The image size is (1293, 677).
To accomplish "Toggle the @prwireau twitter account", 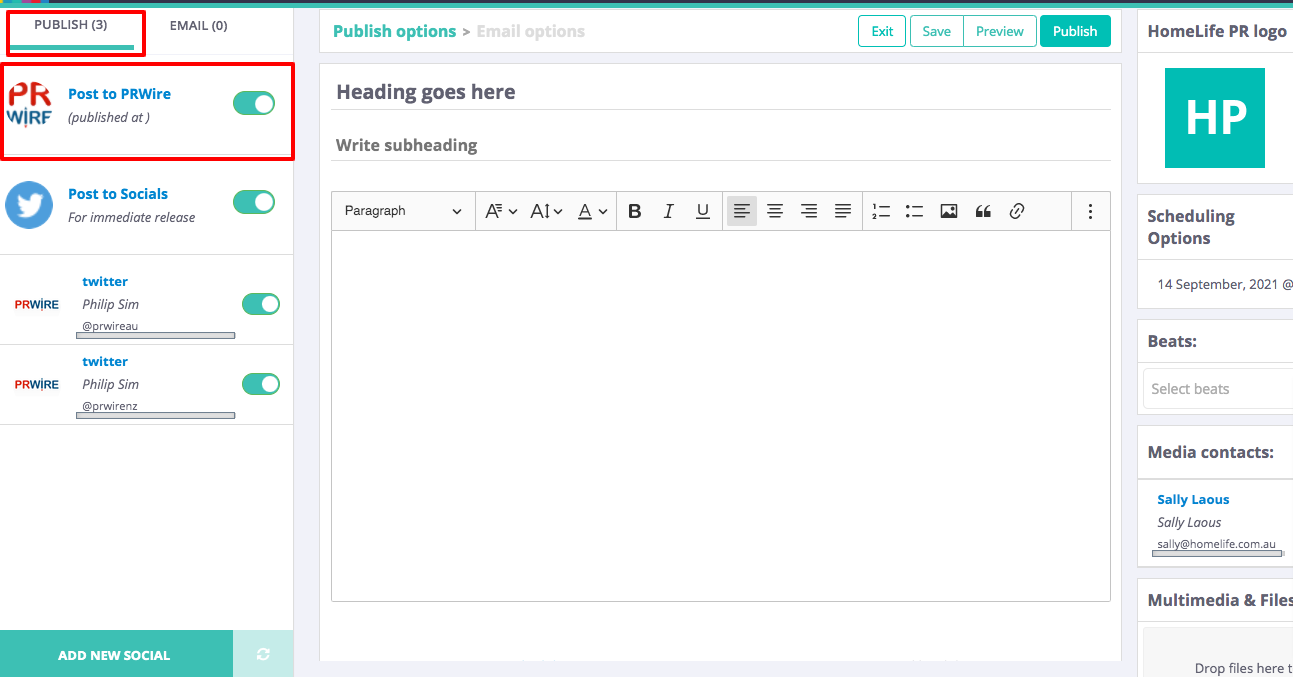I will click(x=261, y=304).
